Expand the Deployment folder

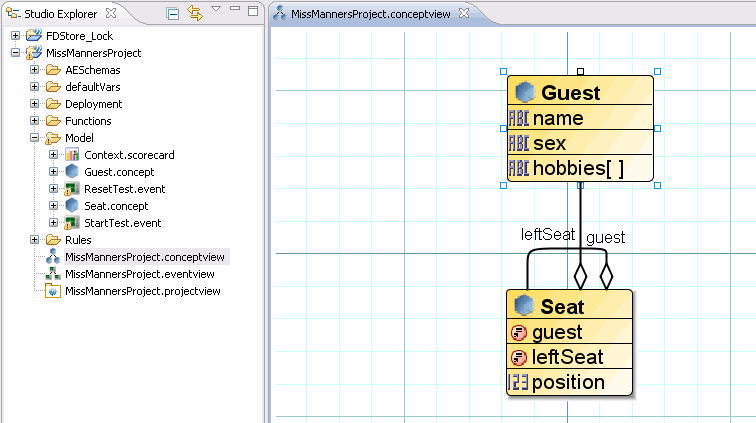tap(34, 104)
